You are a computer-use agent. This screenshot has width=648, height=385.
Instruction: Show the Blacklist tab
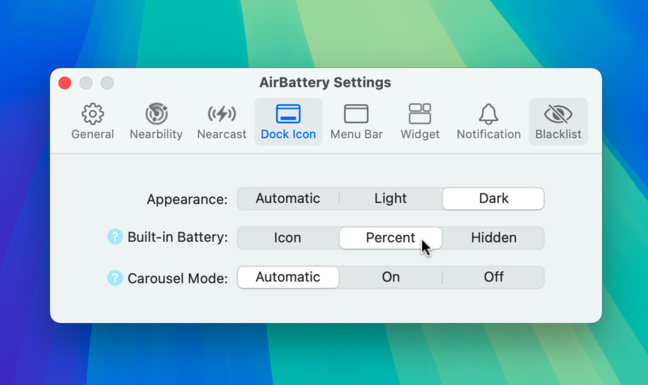tap(558, 121)
